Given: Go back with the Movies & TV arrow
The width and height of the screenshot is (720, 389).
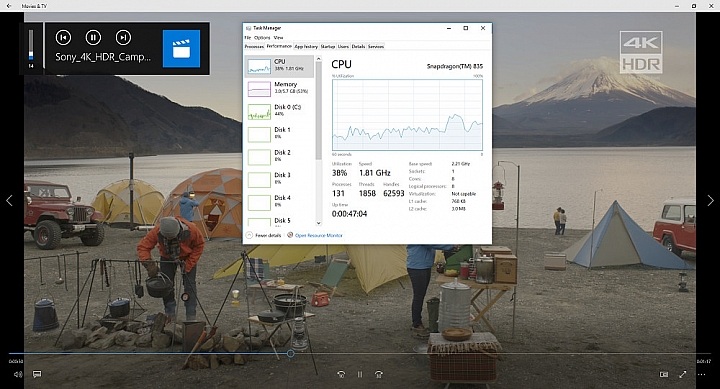Looking at the screenshot, I should (x=9, y=6).
